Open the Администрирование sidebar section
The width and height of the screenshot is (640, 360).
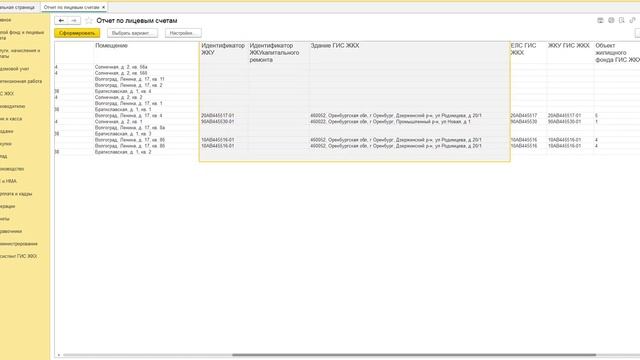pos(19,244)
